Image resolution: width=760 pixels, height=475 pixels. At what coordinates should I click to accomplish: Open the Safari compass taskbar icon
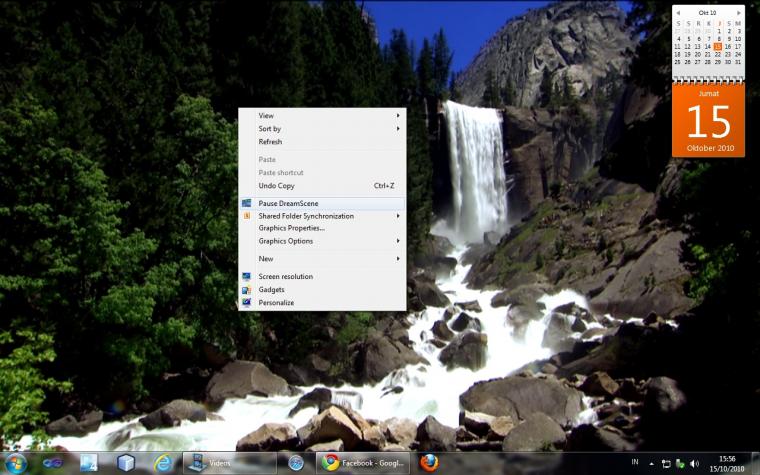click(296, 463)
